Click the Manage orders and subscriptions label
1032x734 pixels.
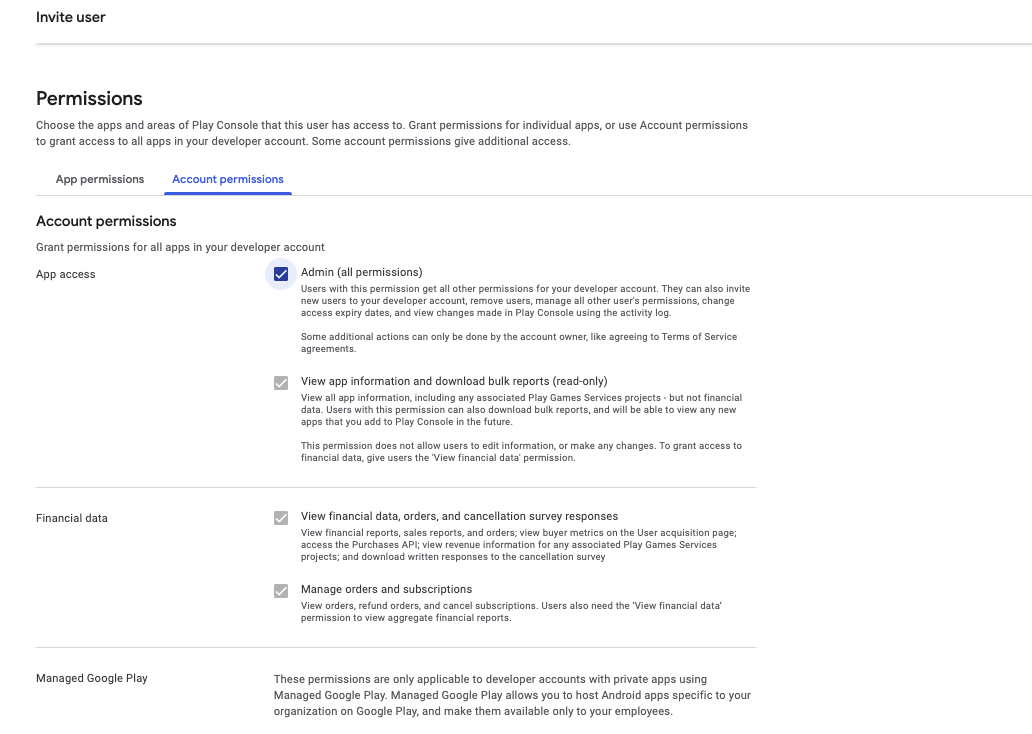tap(386, 589)
